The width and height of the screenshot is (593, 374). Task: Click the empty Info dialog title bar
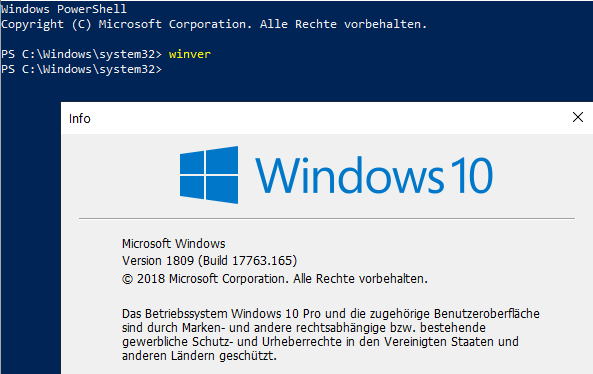[329, 118]
